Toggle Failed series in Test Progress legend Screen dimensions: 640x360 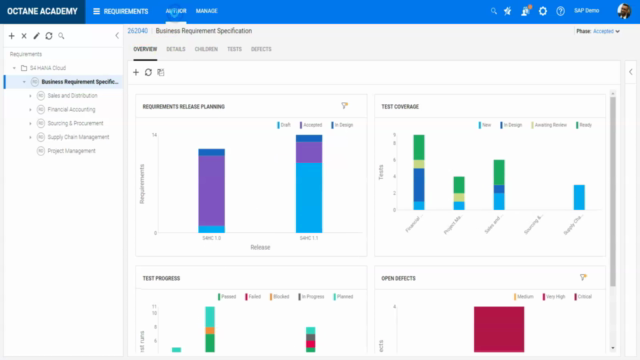(253, 297)
